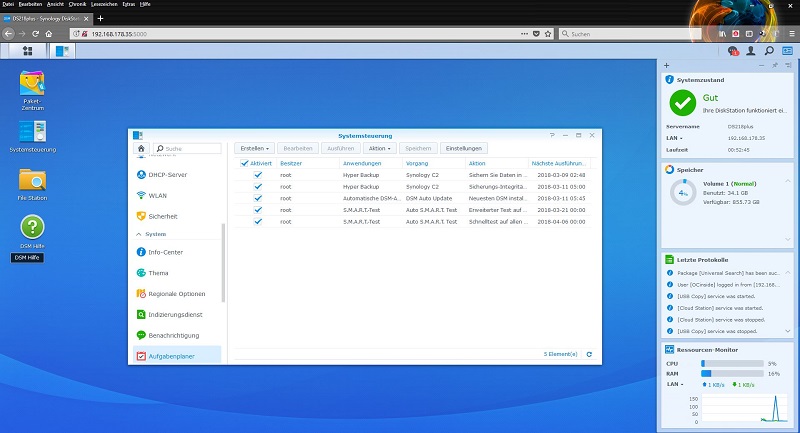Show the previous volume in the Speicher widget
Screen dimensions: 800x433
click(788, 181)
